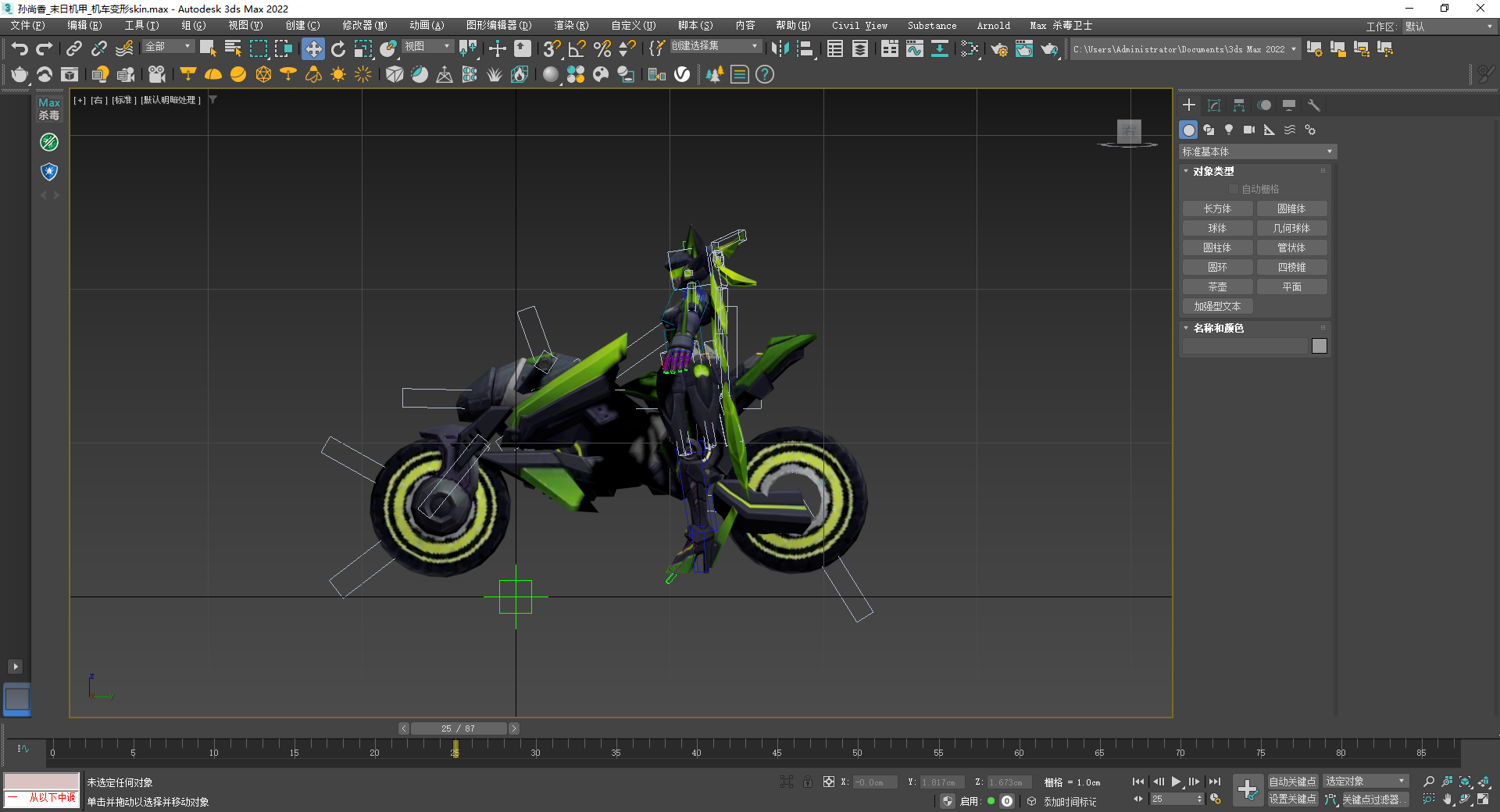Open the 视图 reference coordinate dropdown

[427, 47]
